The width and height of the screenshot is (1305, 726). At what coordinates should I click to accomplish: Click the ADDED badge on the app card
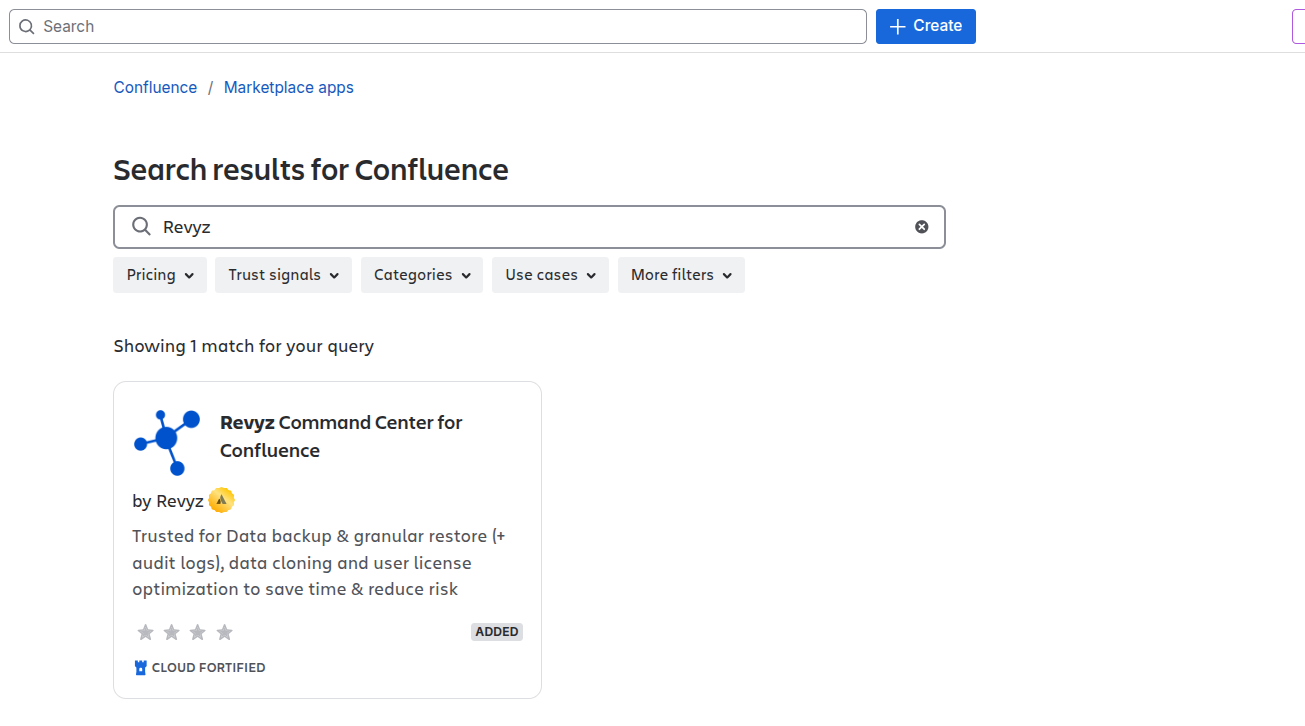[x=497, y=632]
